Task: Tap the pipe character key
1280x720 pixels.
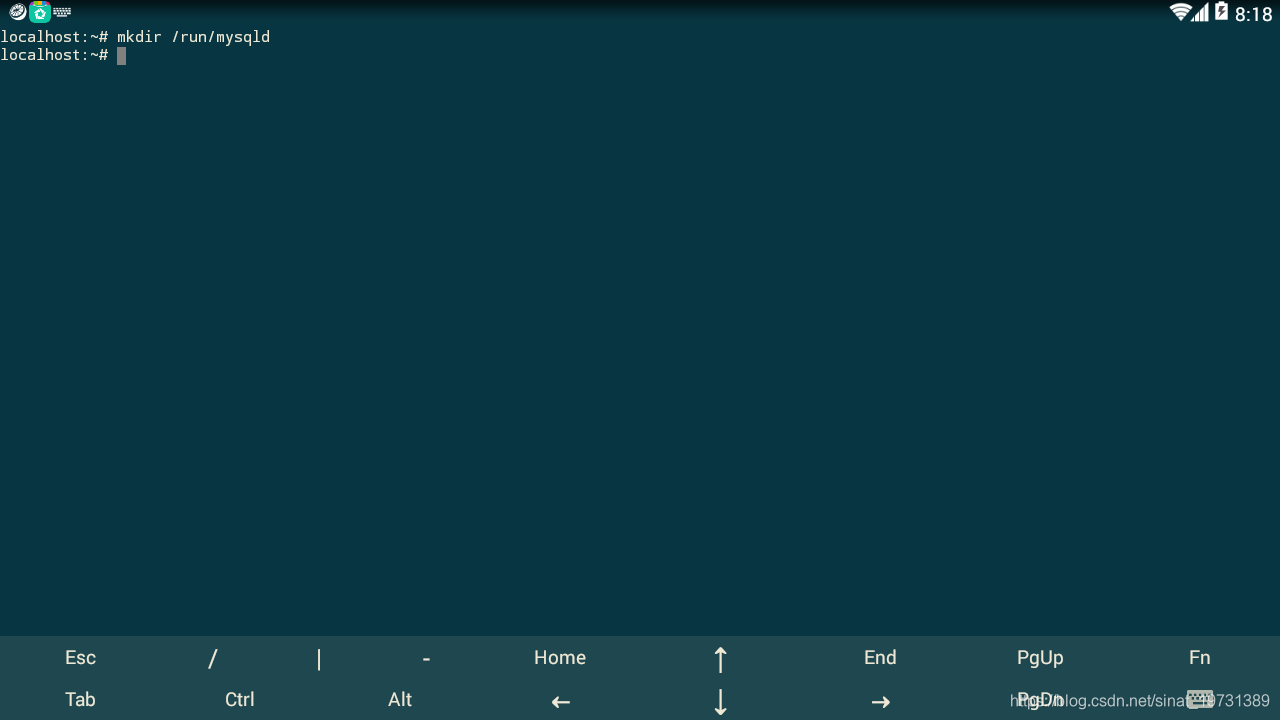Action: [319, 657]
